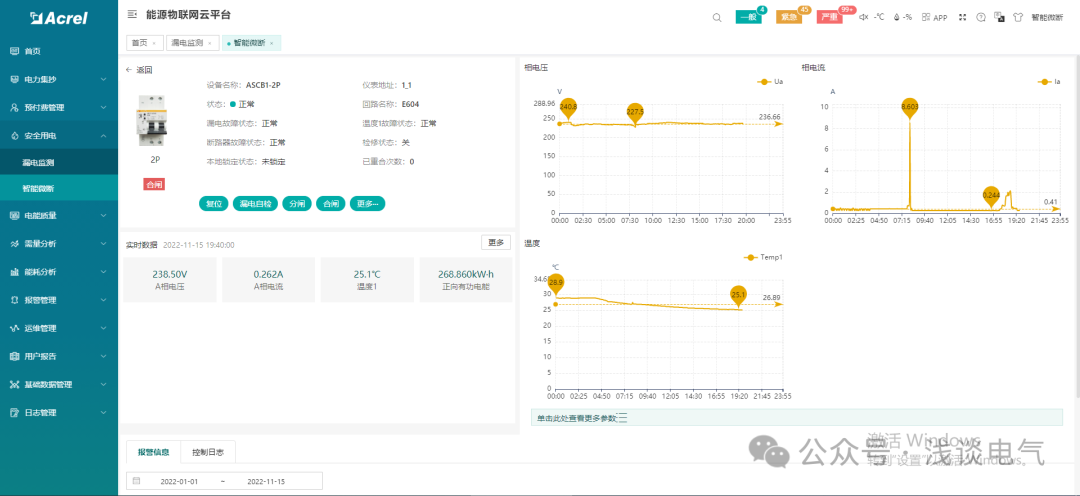Change theme with the shirt icon
Viewport: 1080px width, 496px height.
(x=1017, y=17)
